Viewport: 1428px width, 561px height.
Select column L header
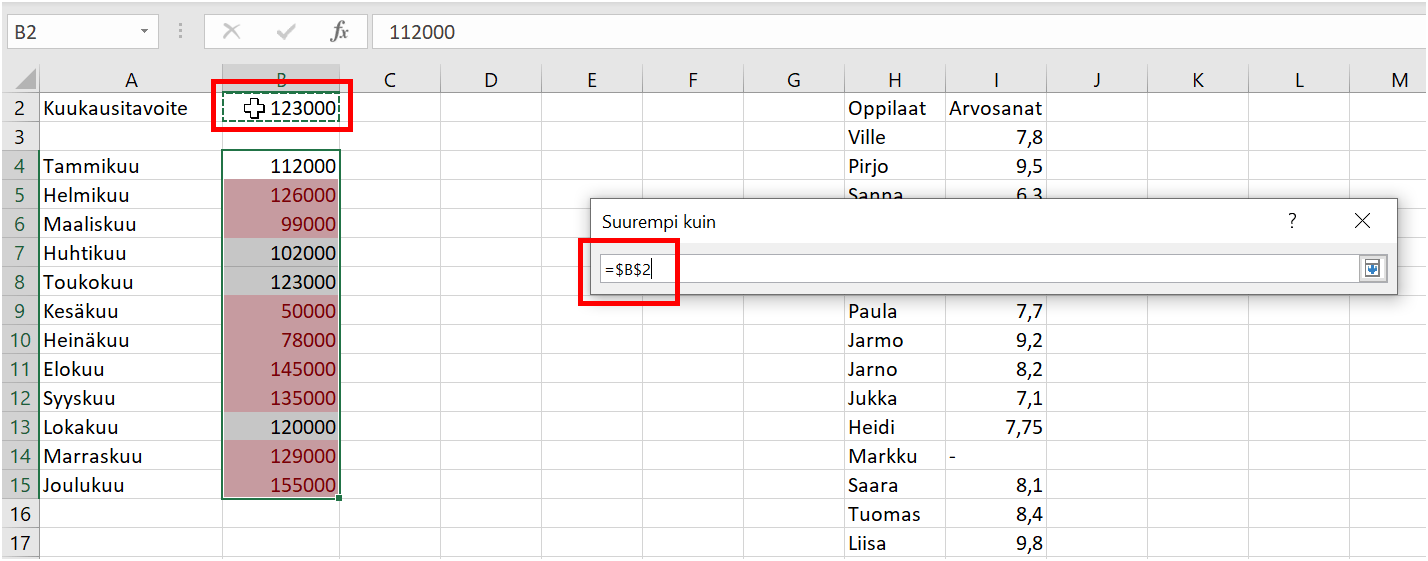coord(1299,81)
